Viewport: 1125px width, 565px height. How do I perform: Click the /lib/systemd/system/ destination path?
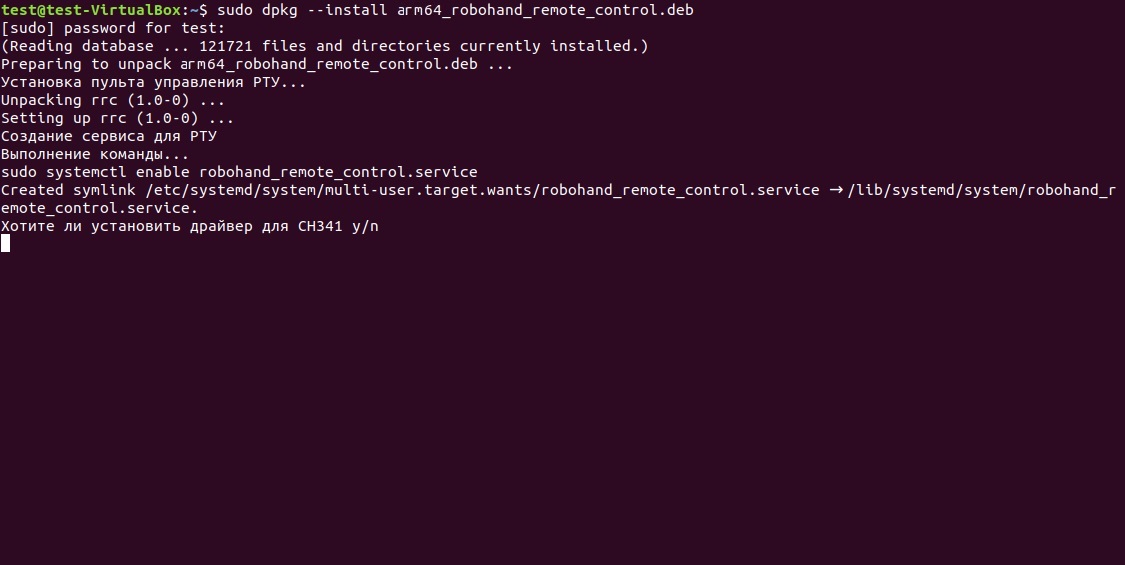click(937, 190)
